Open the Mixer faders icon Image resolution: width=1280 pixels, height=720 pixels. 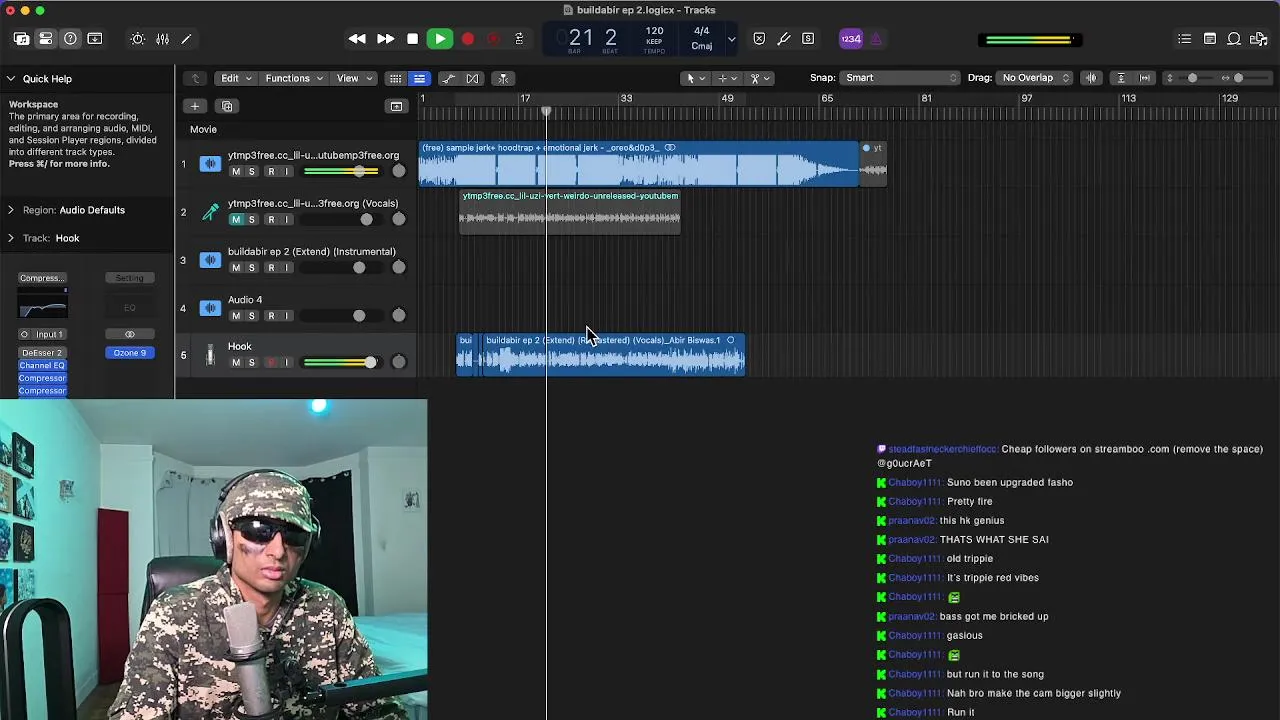162,39
